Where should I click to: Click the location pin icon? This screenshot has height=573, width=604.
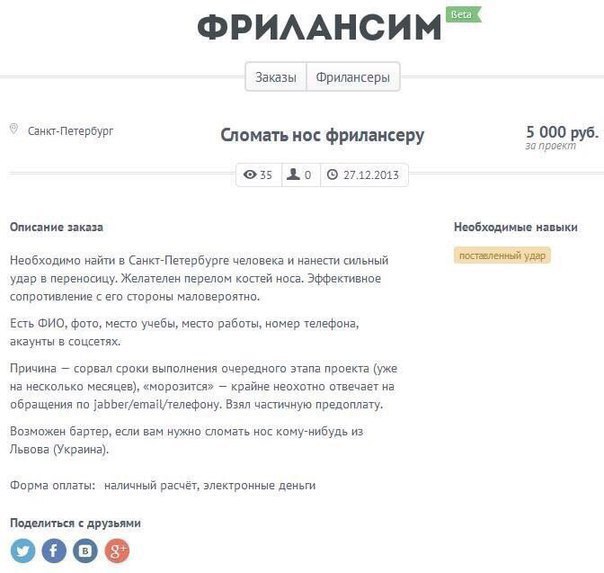coord(14,130)
